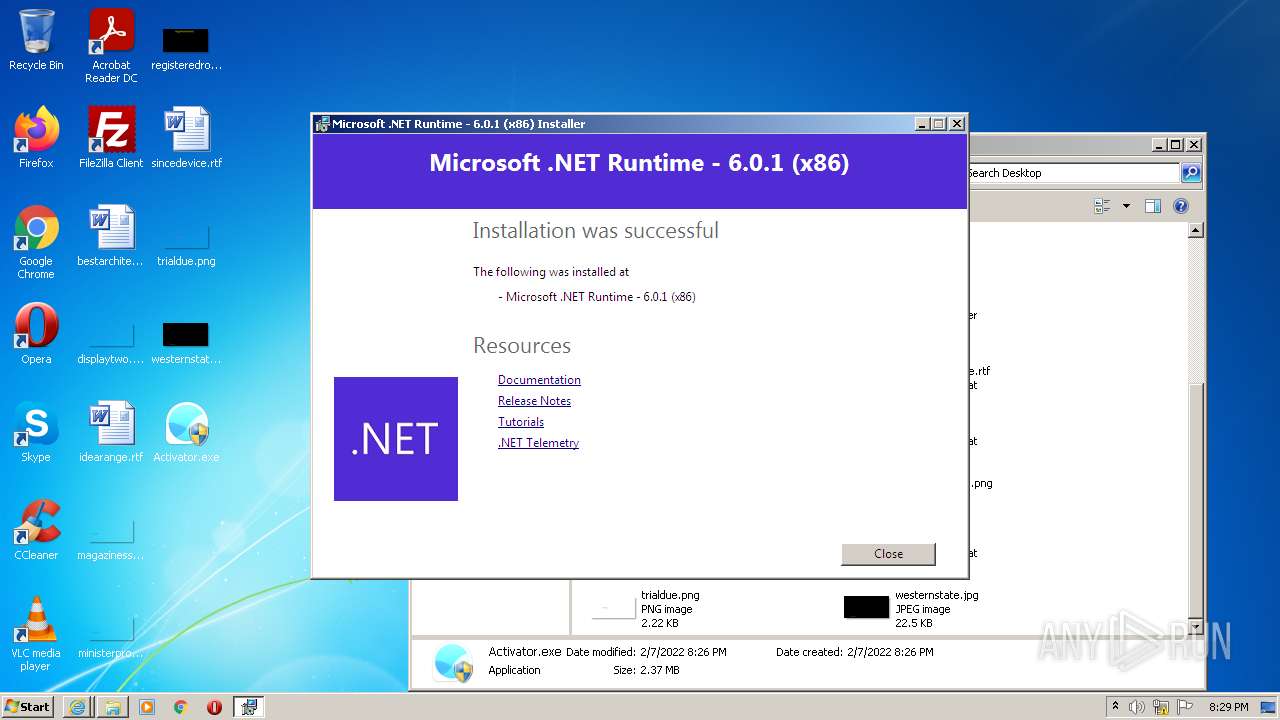
Task: Open the Release Notes link
Action: tap(534, 401)
